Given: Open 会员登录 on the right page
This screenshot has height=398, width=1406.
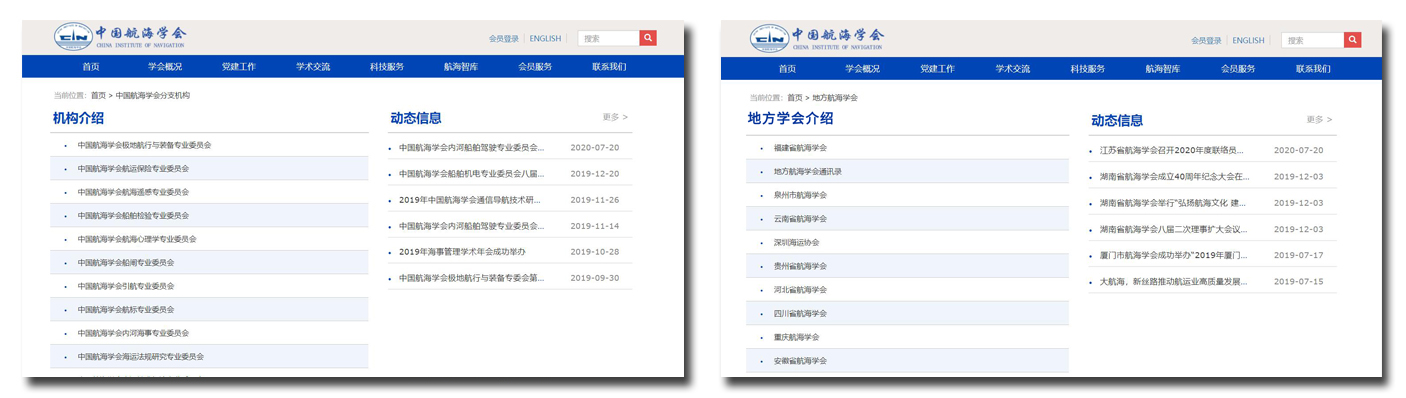Looking at the screenshot, I should click(1206, 41).
